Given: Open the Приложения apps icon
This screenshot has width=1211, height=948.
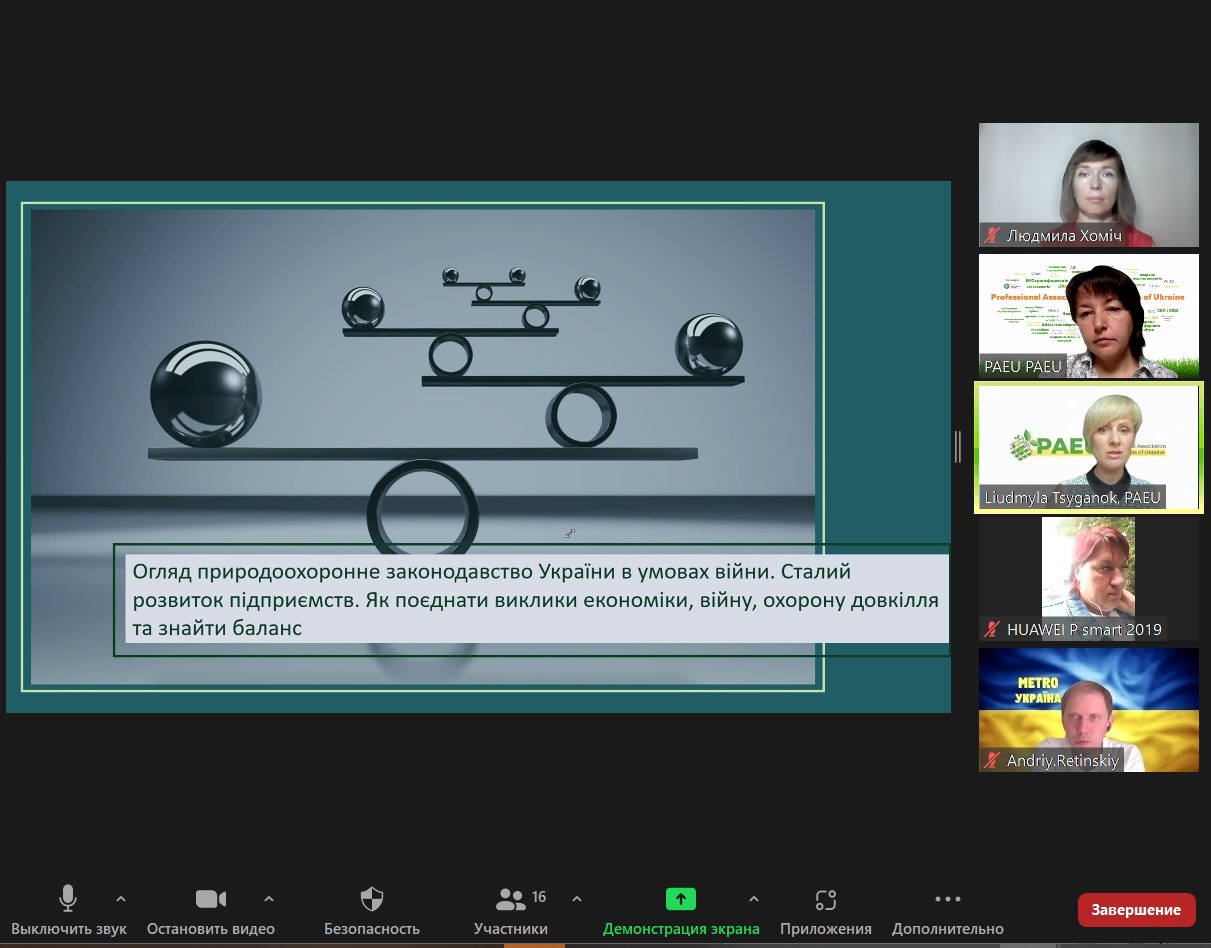Looking at the screenshot, I should click(825, 899).
